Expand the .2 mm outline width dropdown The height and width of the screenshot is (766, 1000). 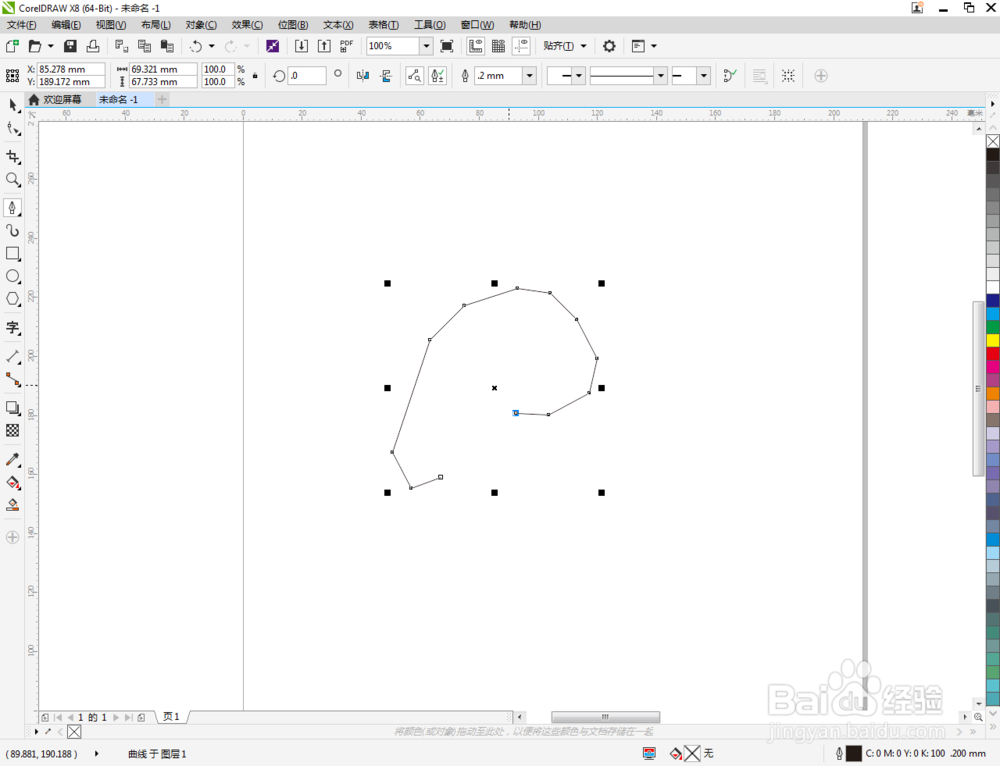[x=529, y=76]
